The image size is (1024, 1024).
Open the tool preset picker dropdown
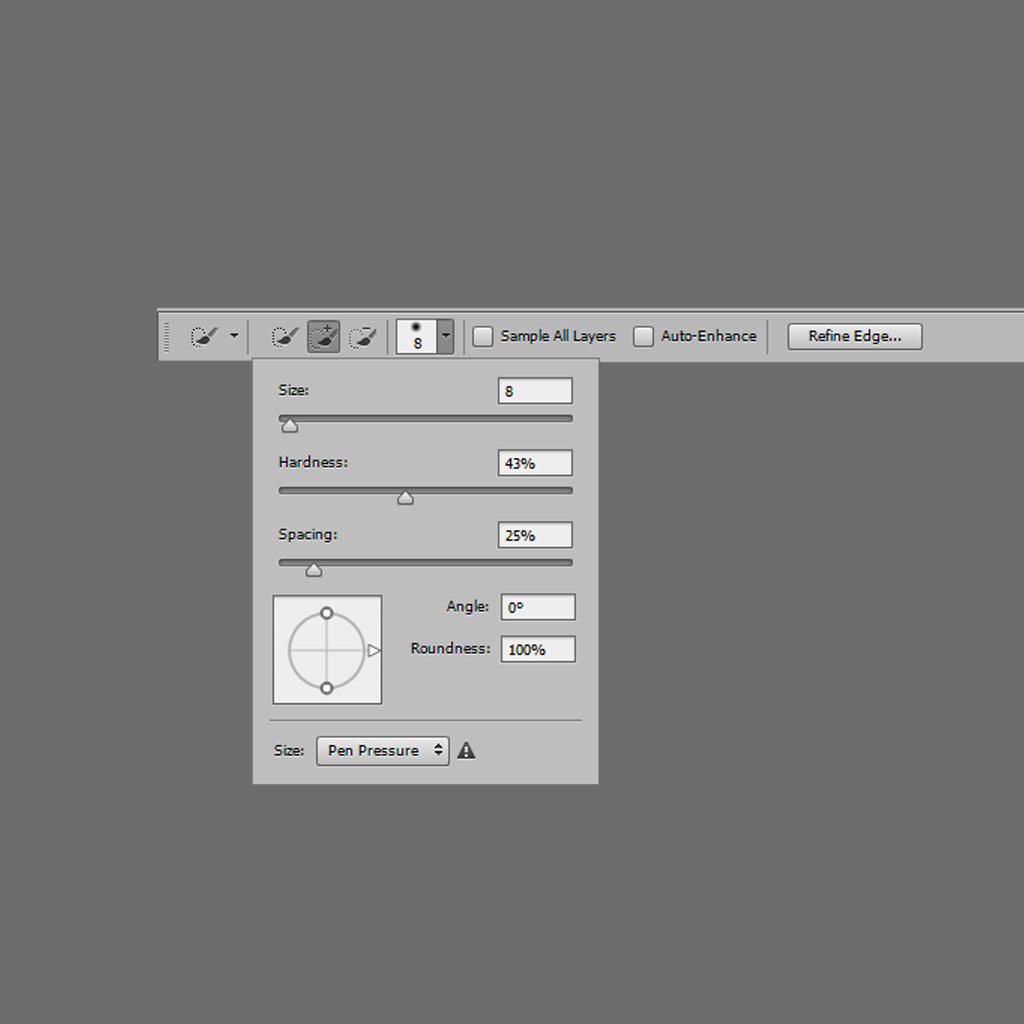pos(234,336)
